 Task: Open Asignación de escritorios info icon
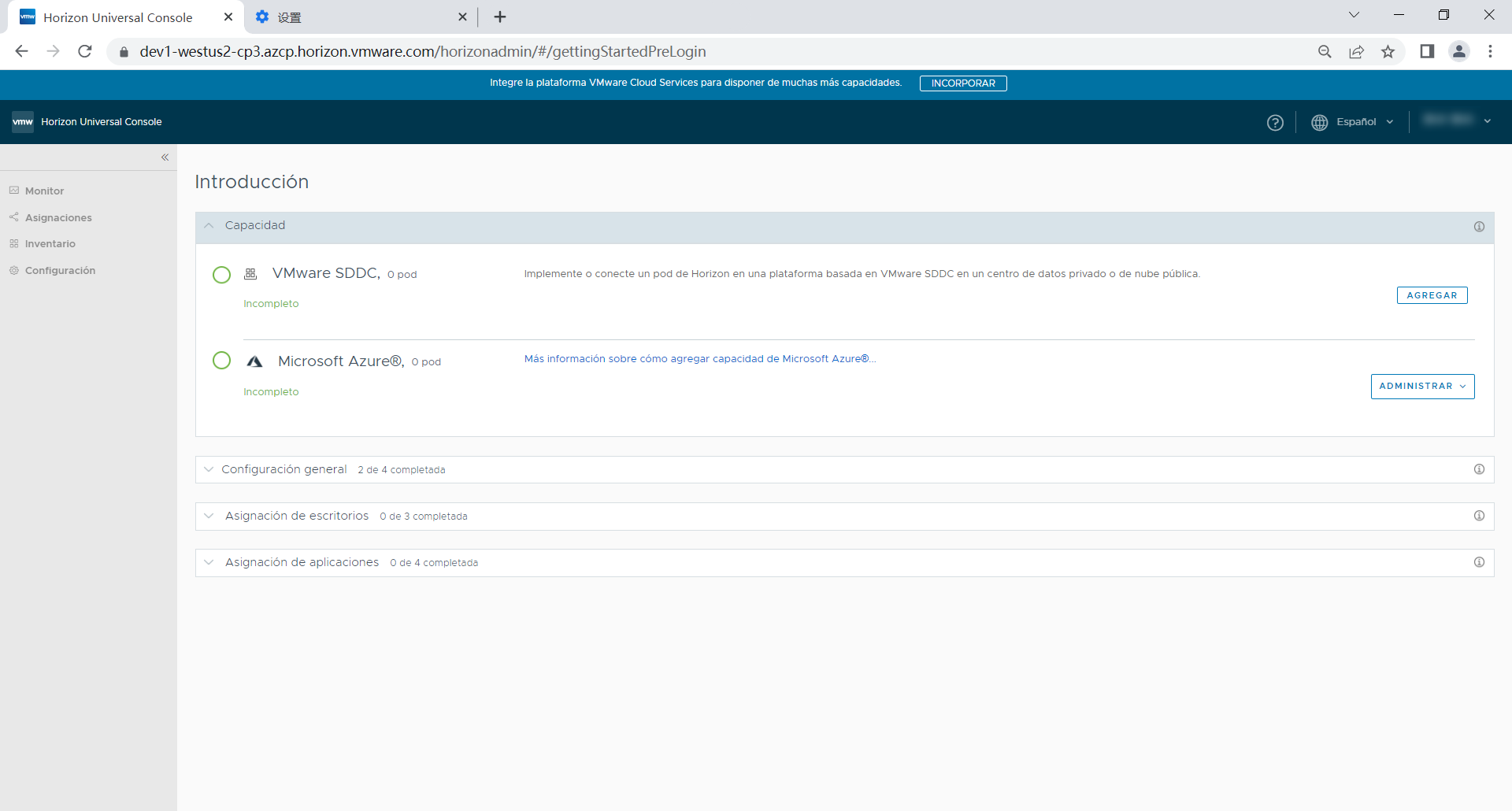point(1479,516)
